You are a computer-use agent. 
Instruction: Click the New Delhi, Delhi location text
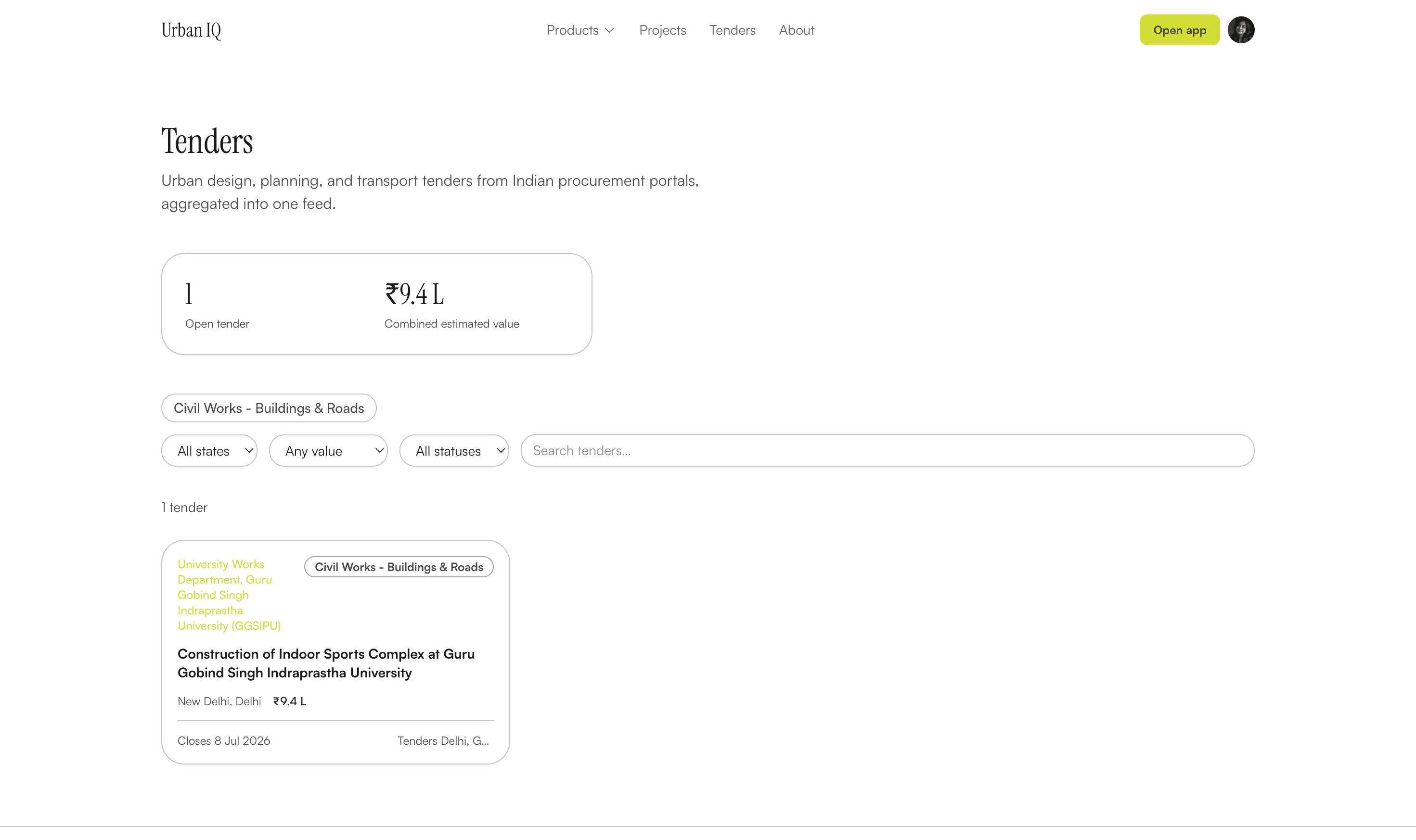click(x=219, y=701)
